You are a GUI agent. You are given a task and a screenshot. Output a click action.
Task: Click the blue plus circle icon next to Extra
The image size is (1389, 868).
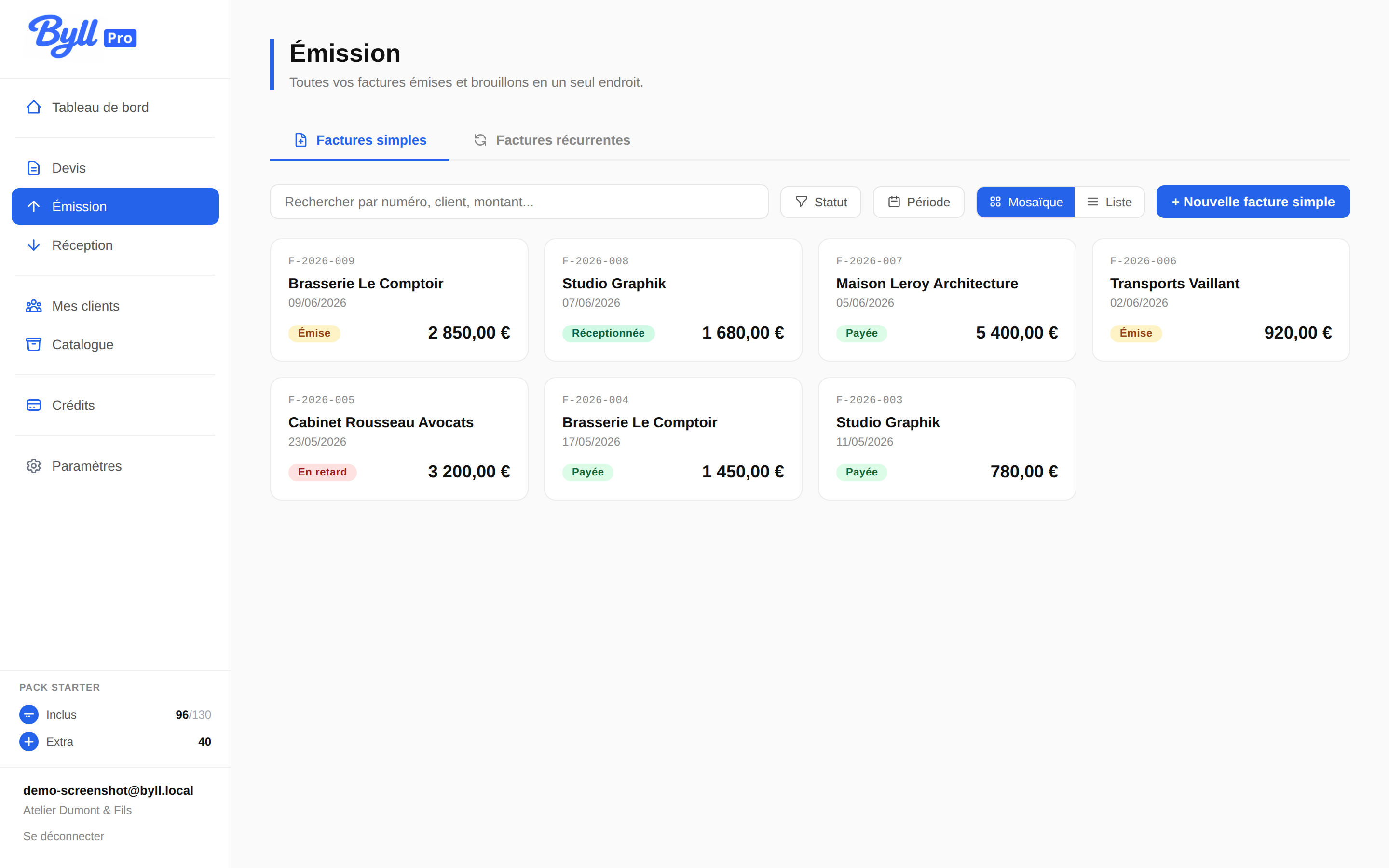tap(29, 742)
